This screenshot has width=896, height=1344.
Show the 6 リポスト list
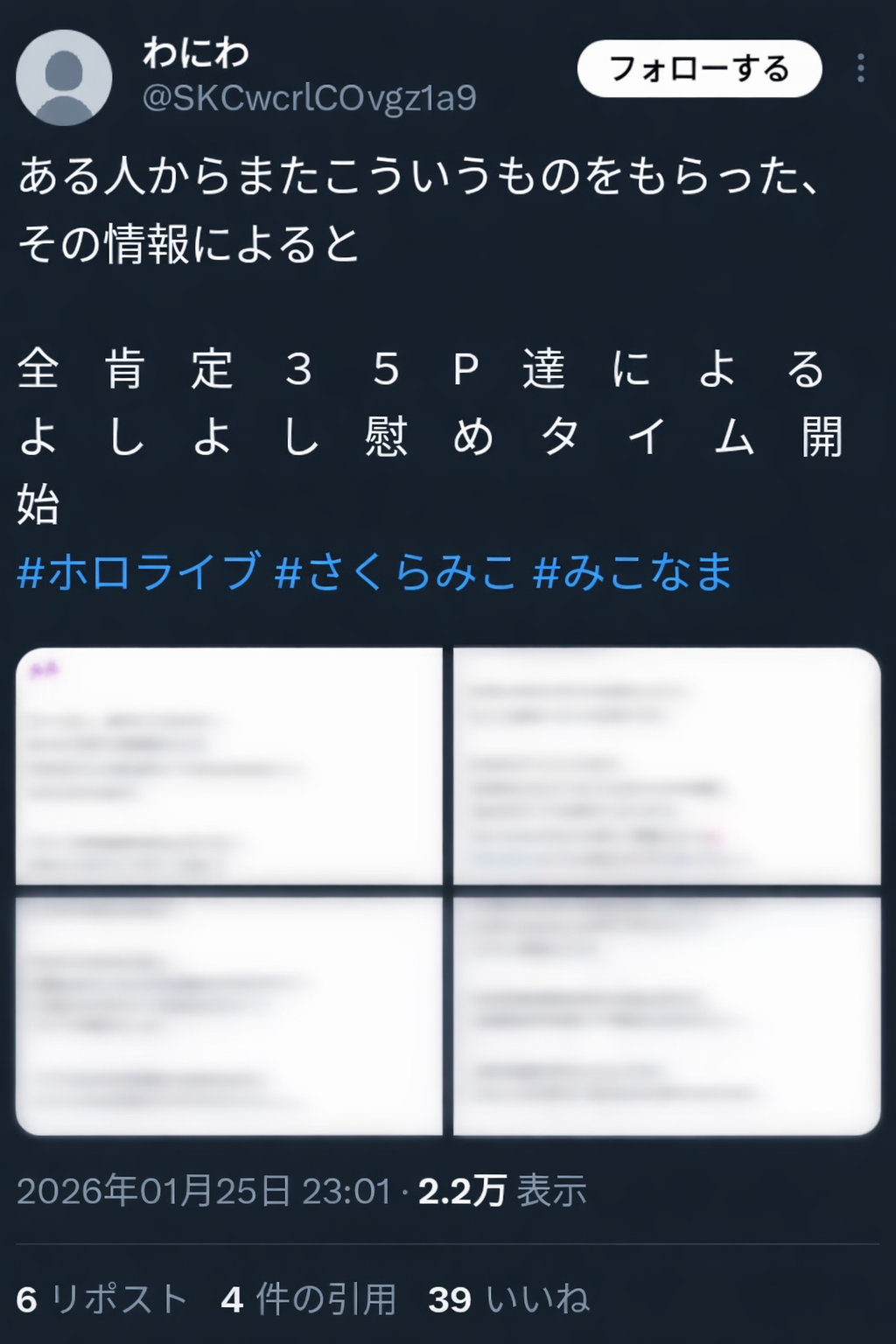[102, 1299]
